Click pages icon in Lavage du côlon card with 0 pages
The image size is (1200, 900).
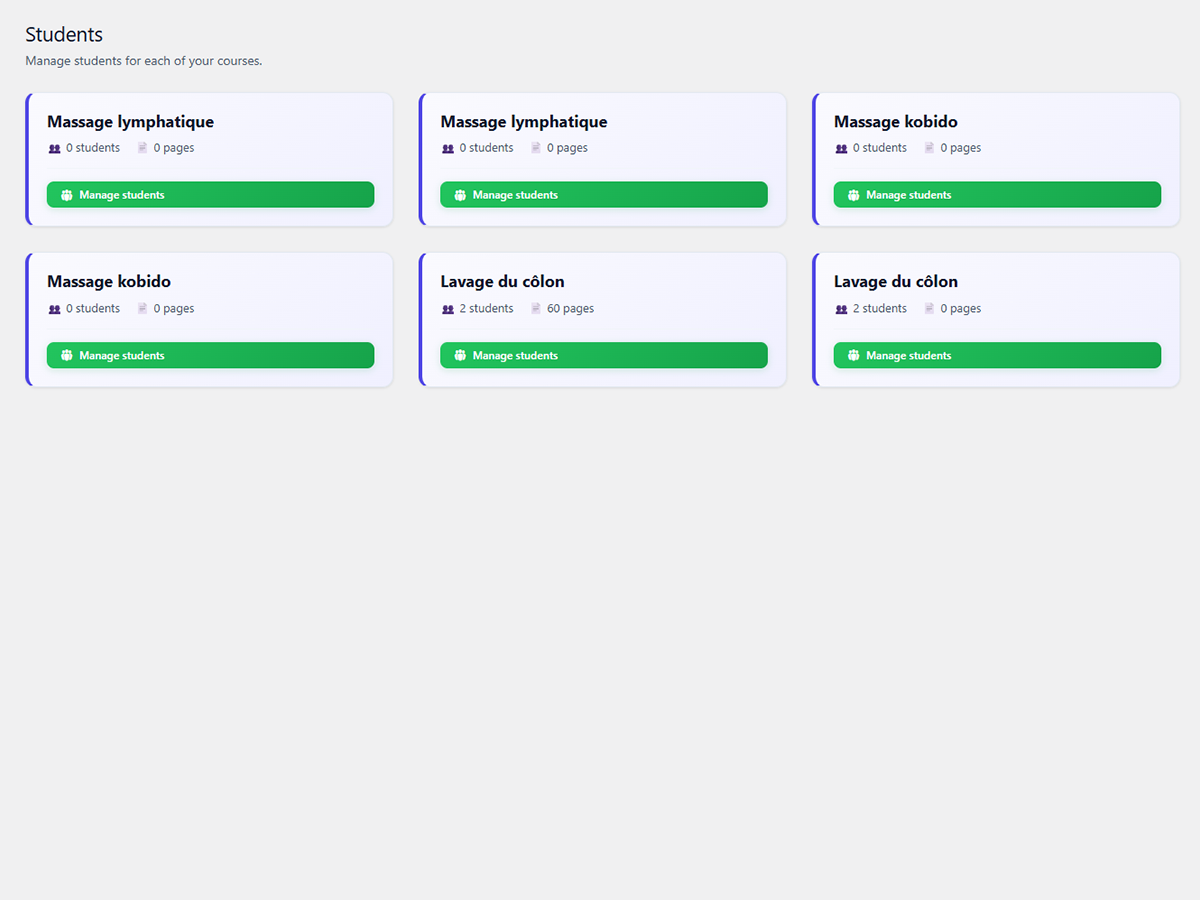[929, 309]
